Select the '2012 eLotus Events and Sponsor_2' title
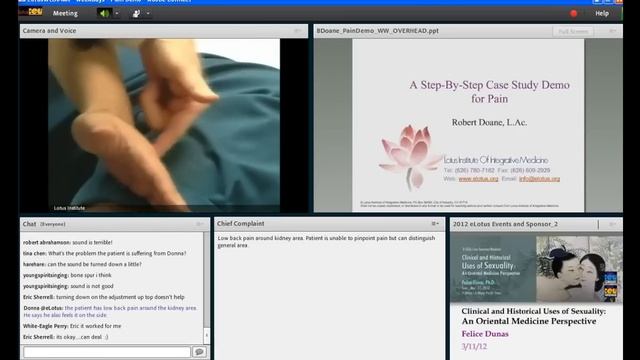640x360 pixels. click(x=505, y=224)
